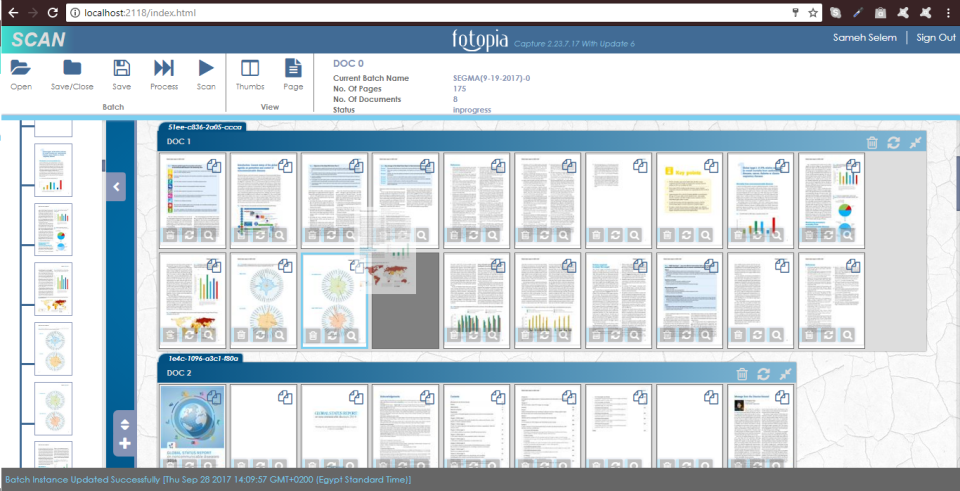960x491 pixels.
Task: Copy the first page of DOC 1
Action: [214, 165]
